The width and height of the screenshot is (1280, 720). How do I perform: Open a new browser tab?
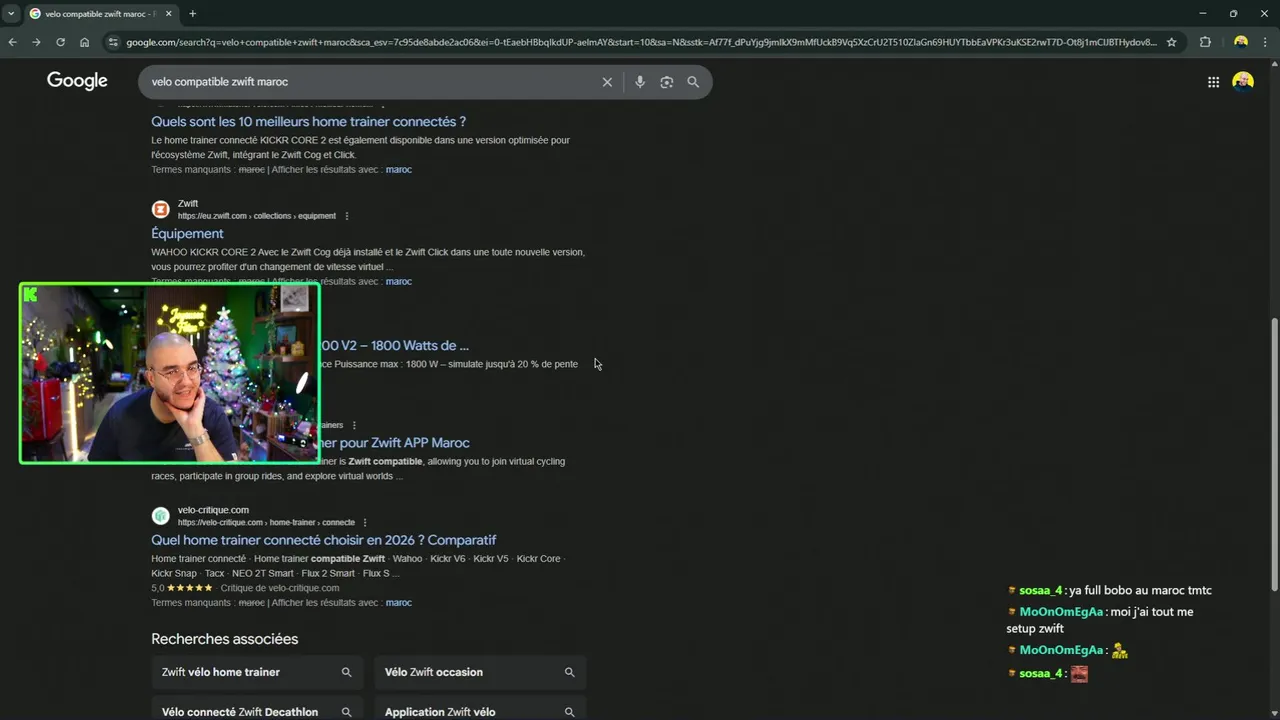tap(192, 14)
